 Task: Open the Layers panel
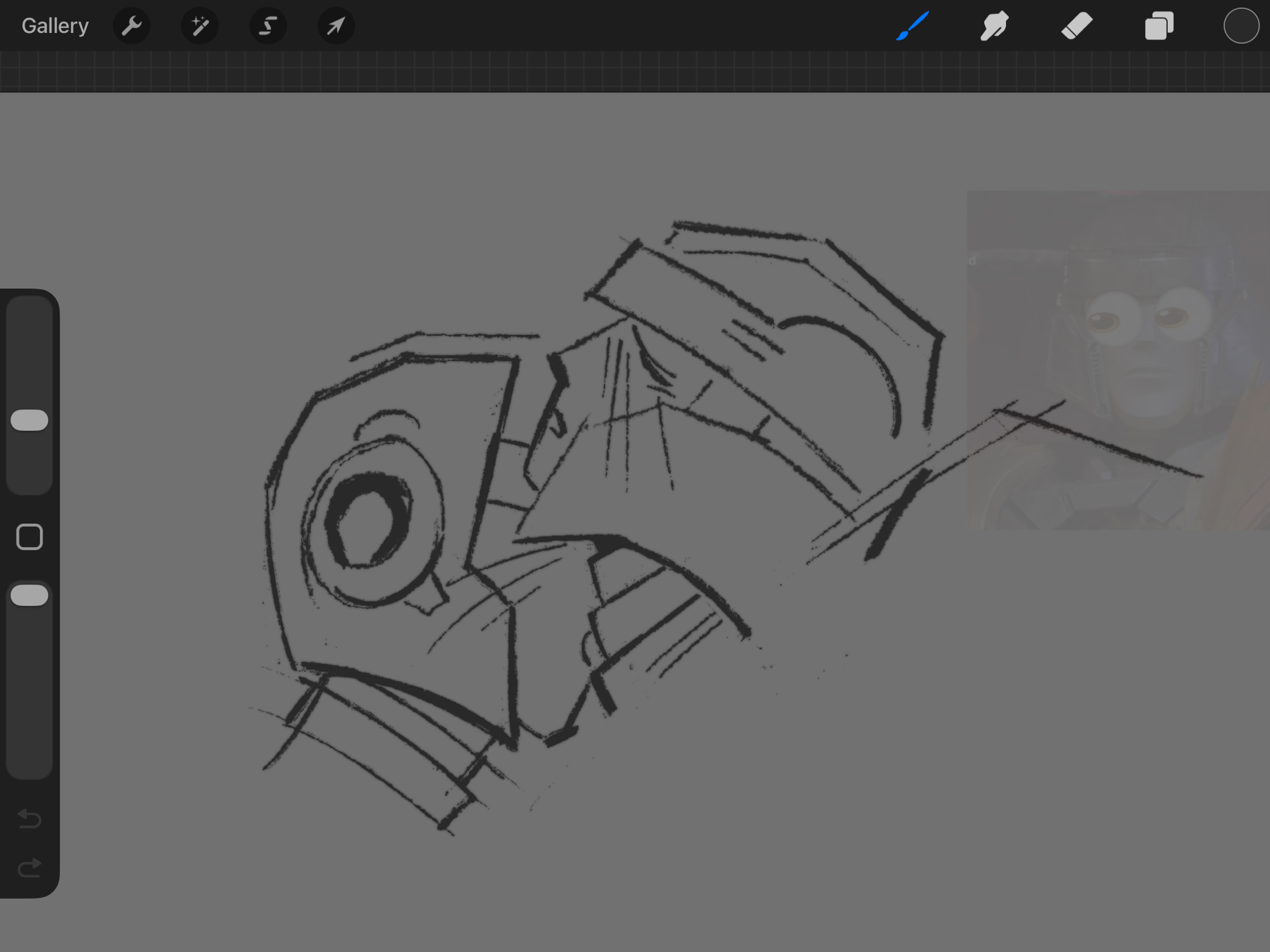pos(1159,26)
